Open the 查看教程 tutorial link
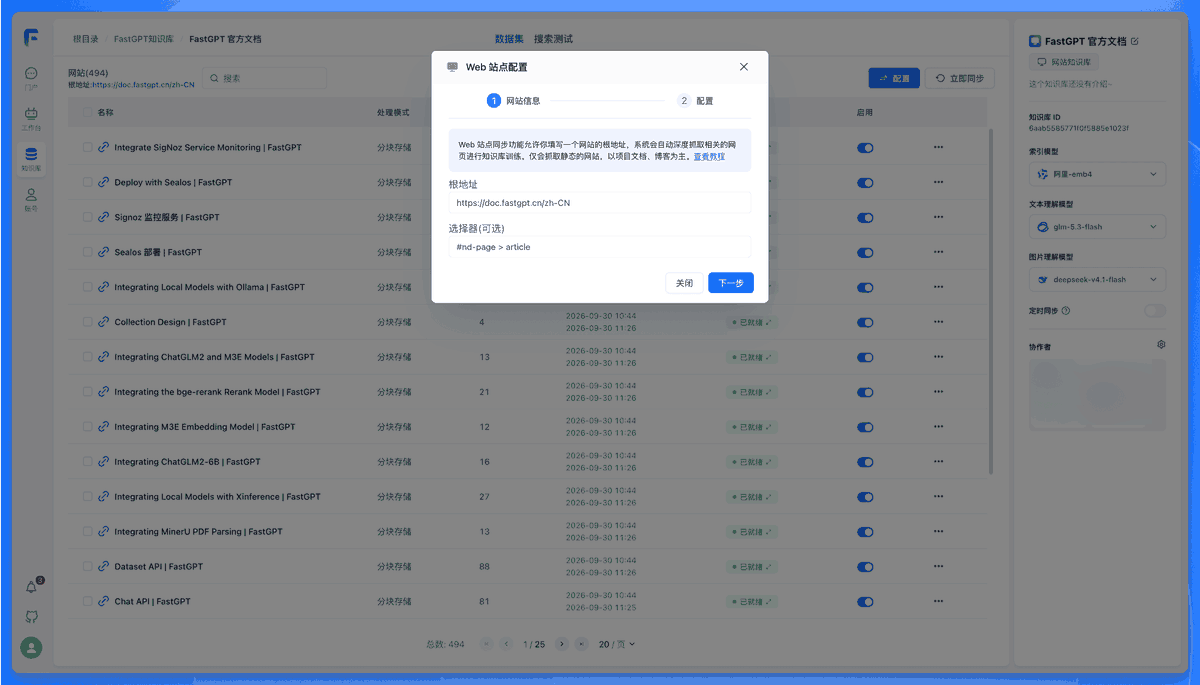Image resolution: width=1200 pixels, height=685 pixels. (709, 157)
